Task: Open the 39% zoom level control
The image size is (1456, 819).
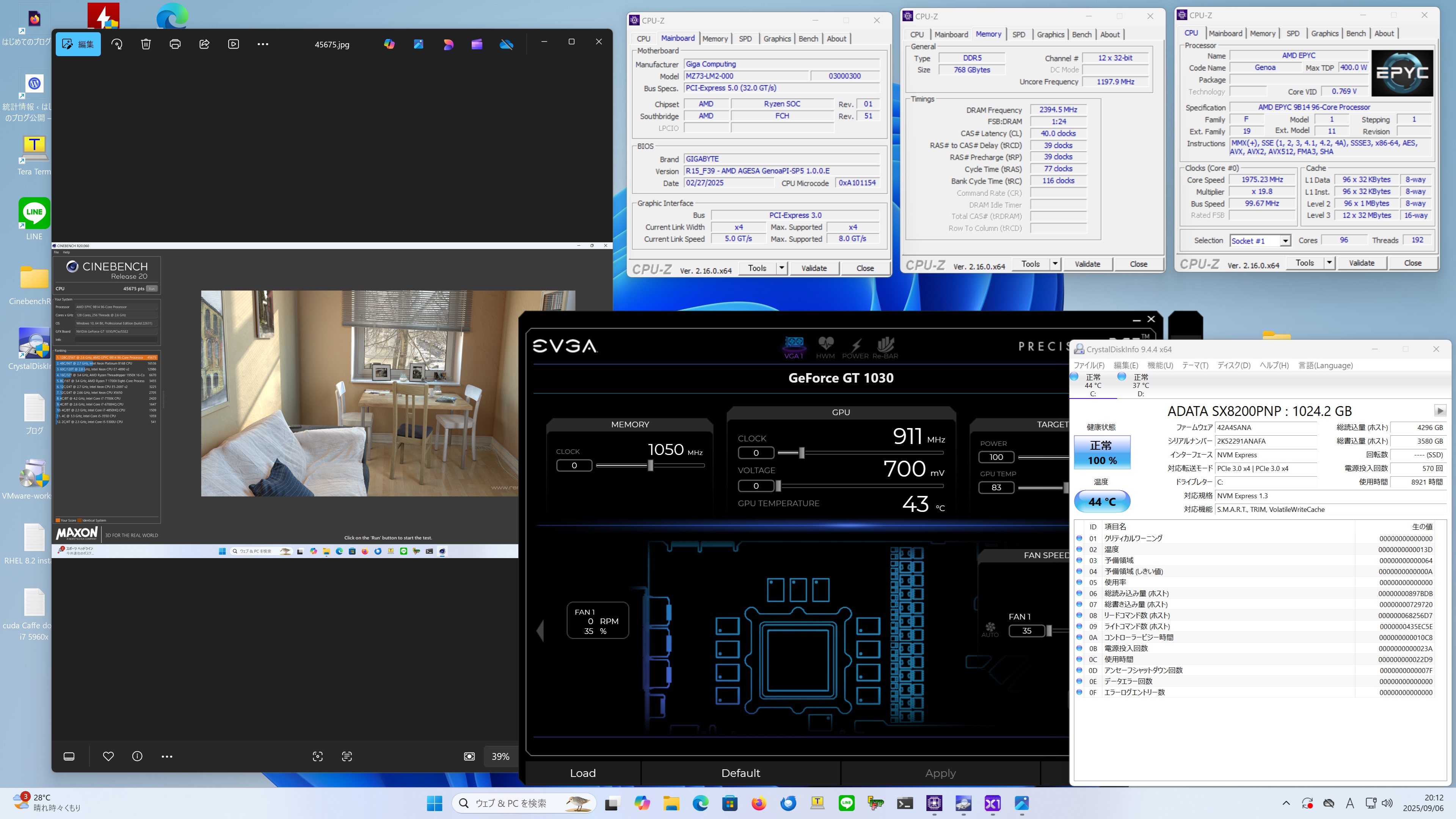Action: pyautogui.click(x=500, y=756)
